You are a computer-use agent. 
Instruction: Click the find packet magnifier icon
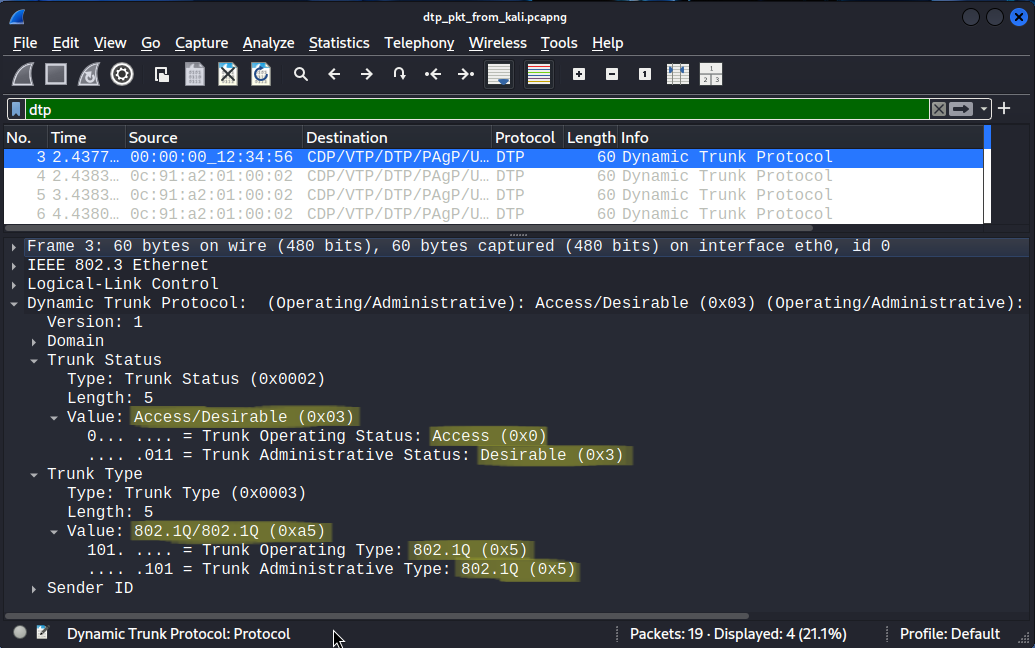(x=301, y=74)
